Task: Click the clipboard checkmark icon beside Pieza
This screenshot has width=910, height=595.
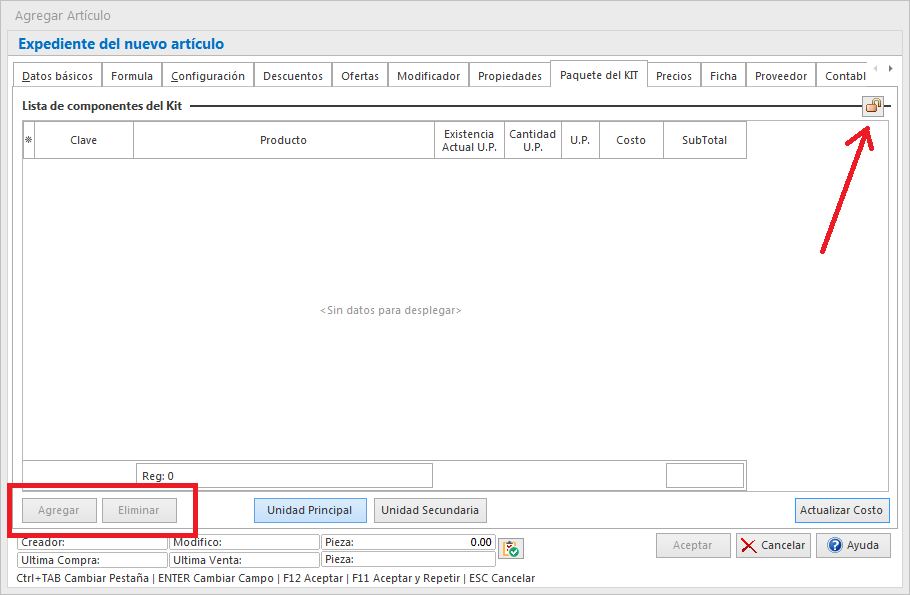Action: (x=511, y=548)
